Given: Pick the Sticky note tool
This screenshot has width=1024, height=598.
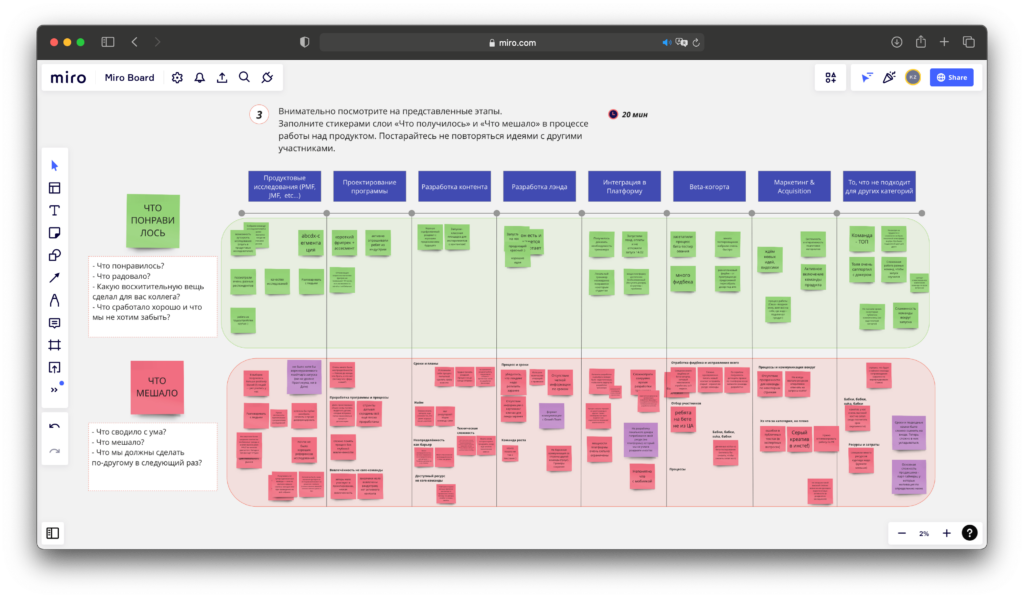Looking at the screenshot, I should pyautogui.click(x=54, y=232).
